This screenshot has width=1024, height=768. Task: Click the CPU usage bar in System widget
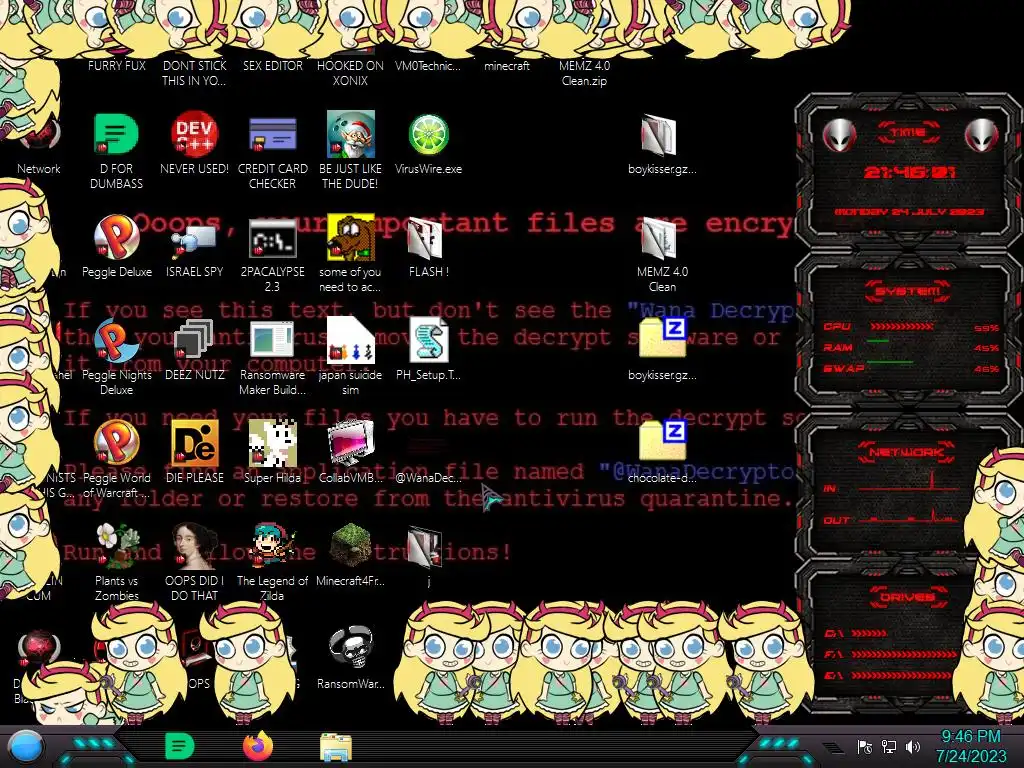(901, 326)
